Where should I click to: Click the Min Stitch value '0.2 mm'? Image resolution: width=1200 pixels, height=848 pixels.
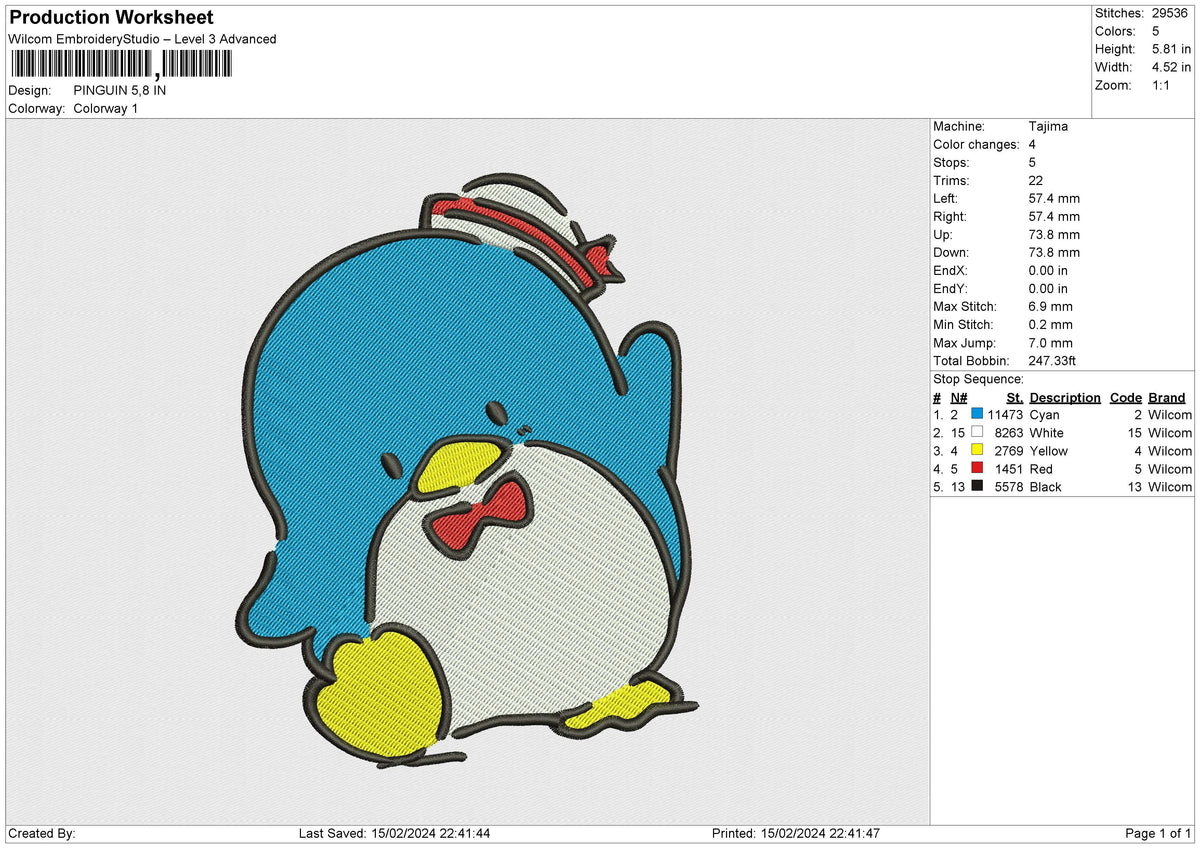1050,324
